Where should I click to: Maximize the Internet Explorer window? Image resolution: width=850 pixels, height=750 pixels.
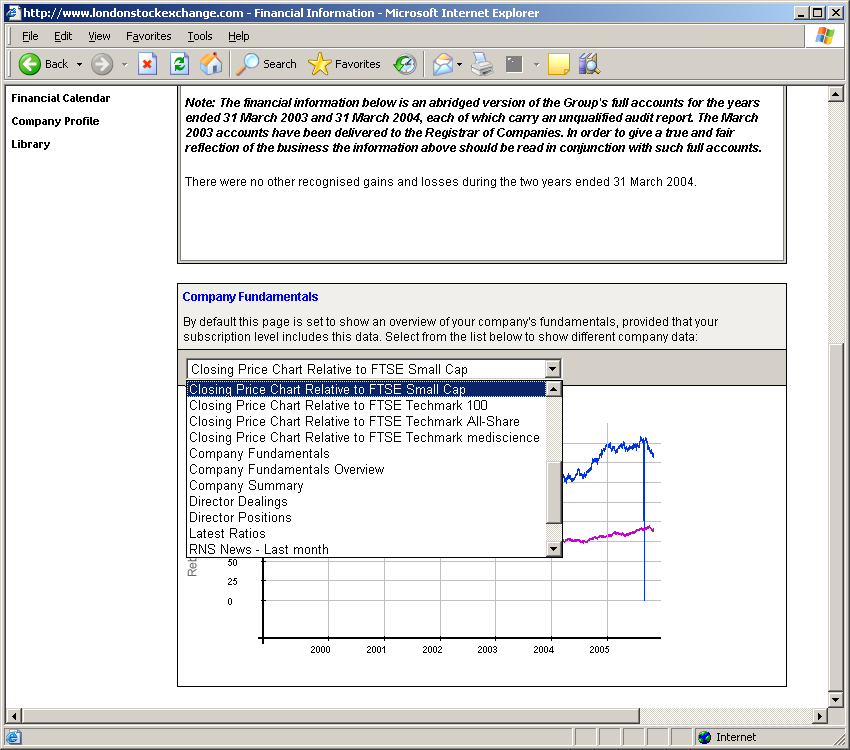pyautogui.click(x=817, y=12)
